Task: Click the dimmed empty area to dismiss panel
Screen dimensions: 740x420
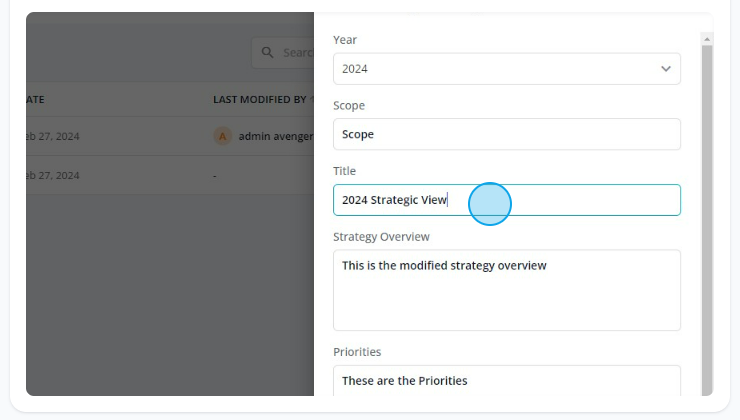Action: click(170, 295)
